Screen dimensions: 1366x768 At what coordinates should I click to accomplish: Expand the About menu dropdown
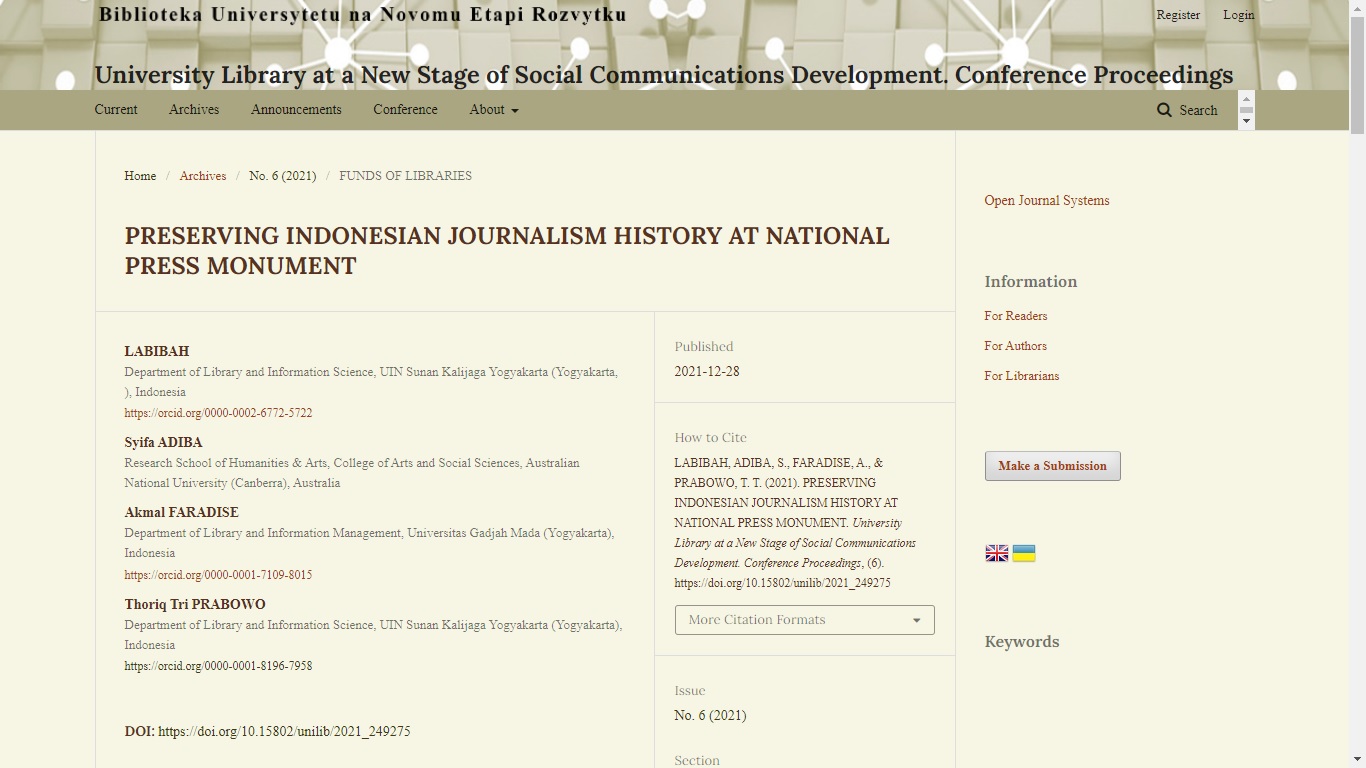(x=494, y=110)
